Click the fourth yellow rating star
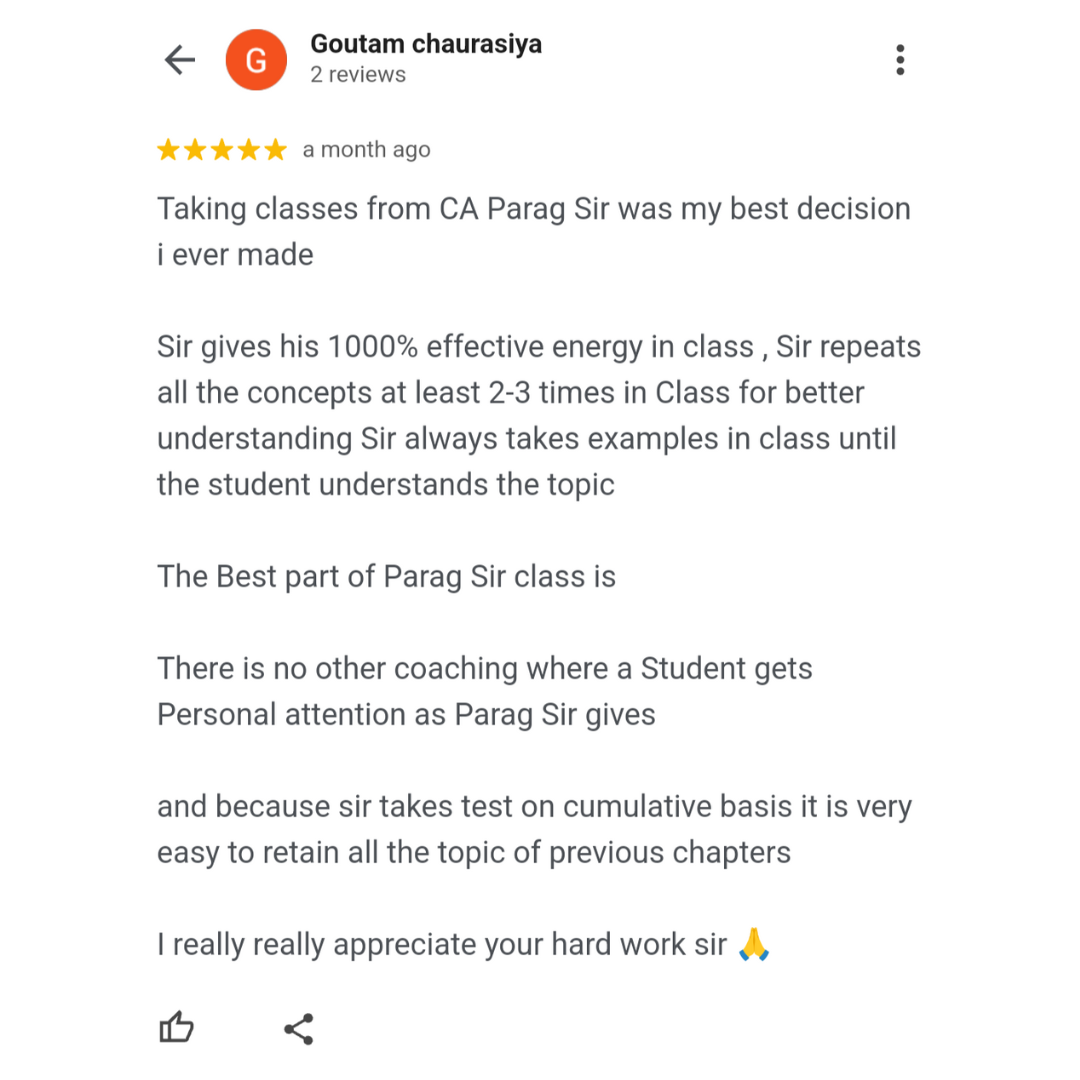The width and height of the screenshot is (1080, 1080). point(249,149)
